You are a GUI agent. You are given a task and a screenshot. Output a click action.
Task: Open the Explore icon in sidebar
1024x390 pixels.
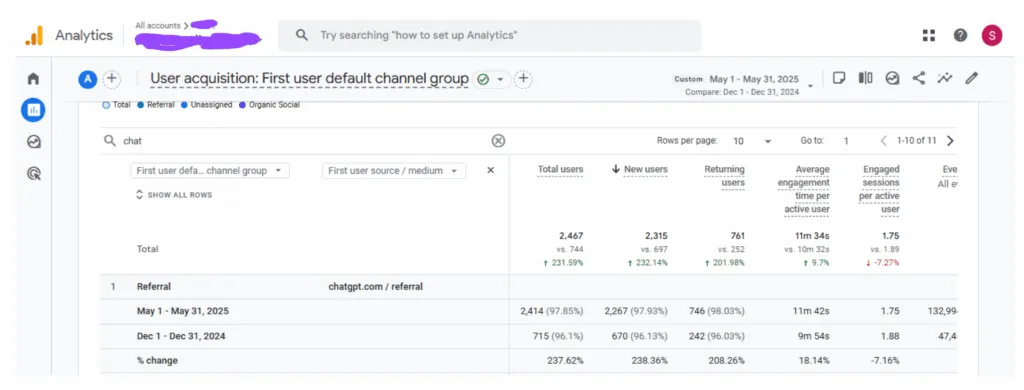pos(33,141)
